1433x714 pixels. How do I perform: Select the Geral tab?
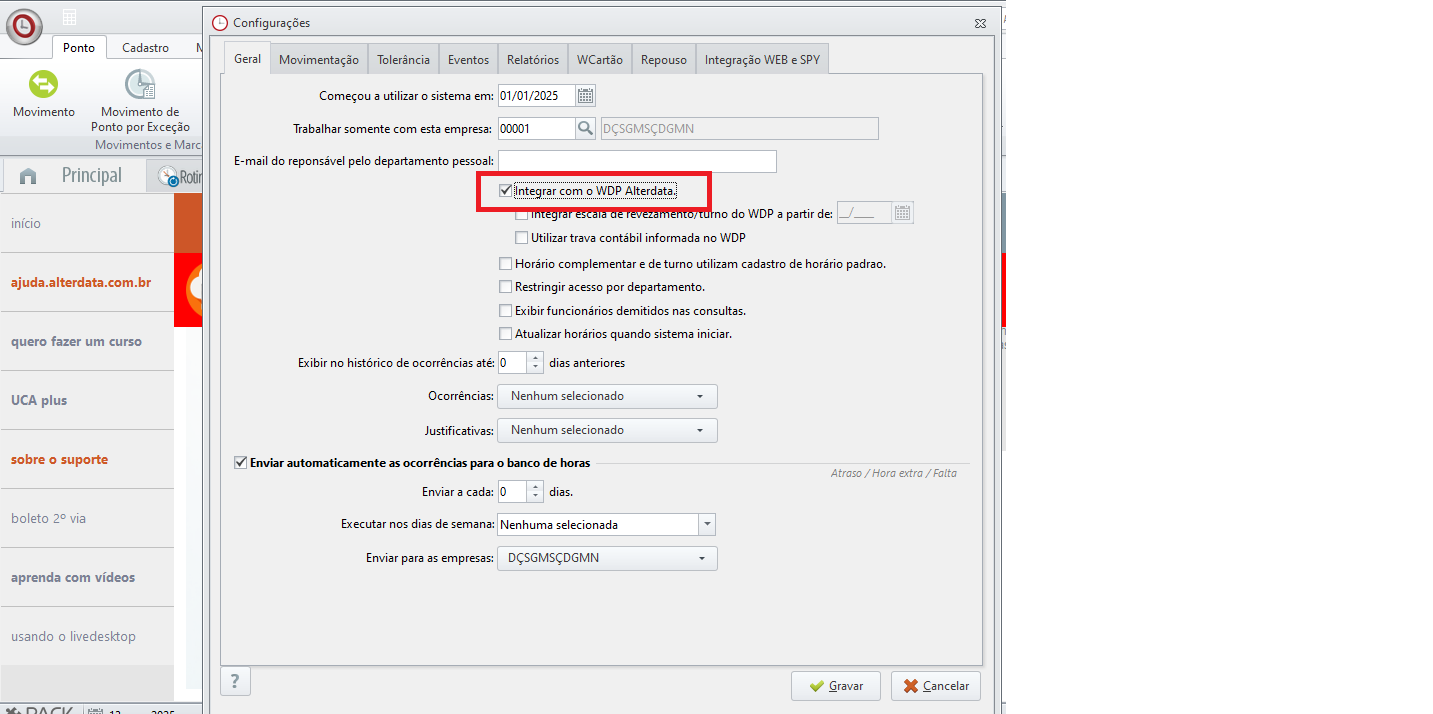[247, 58]
